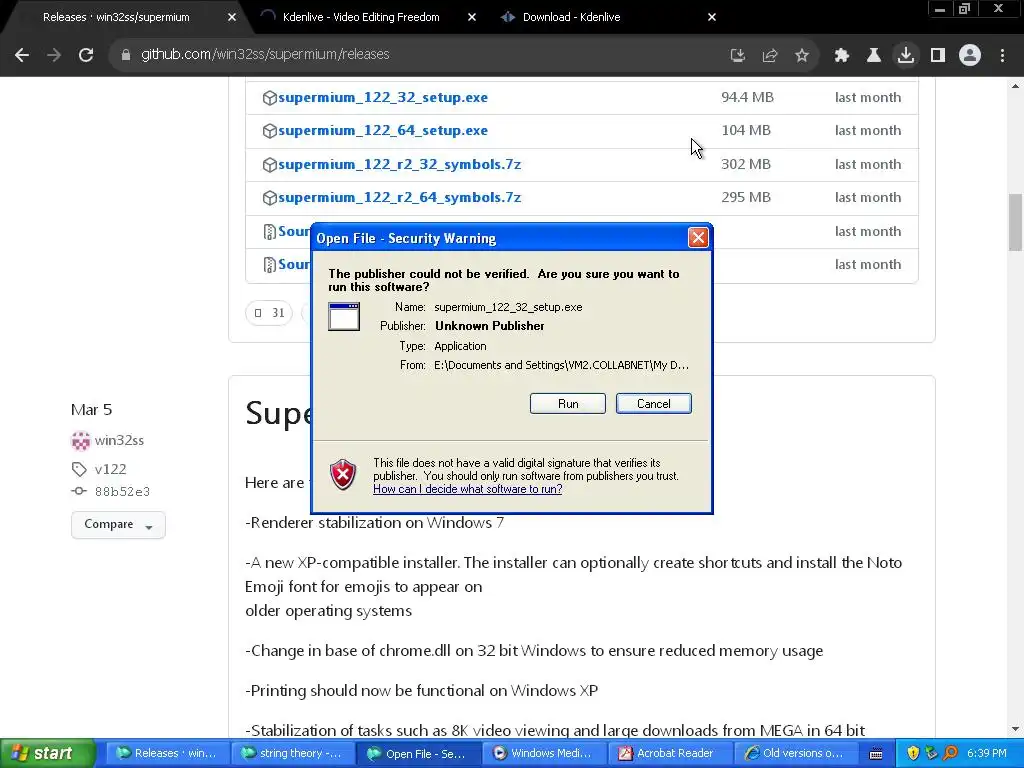Viewport: 1024px width, 768px height.
Task: Toggle the side panel icon
Action: pos(938,56)
